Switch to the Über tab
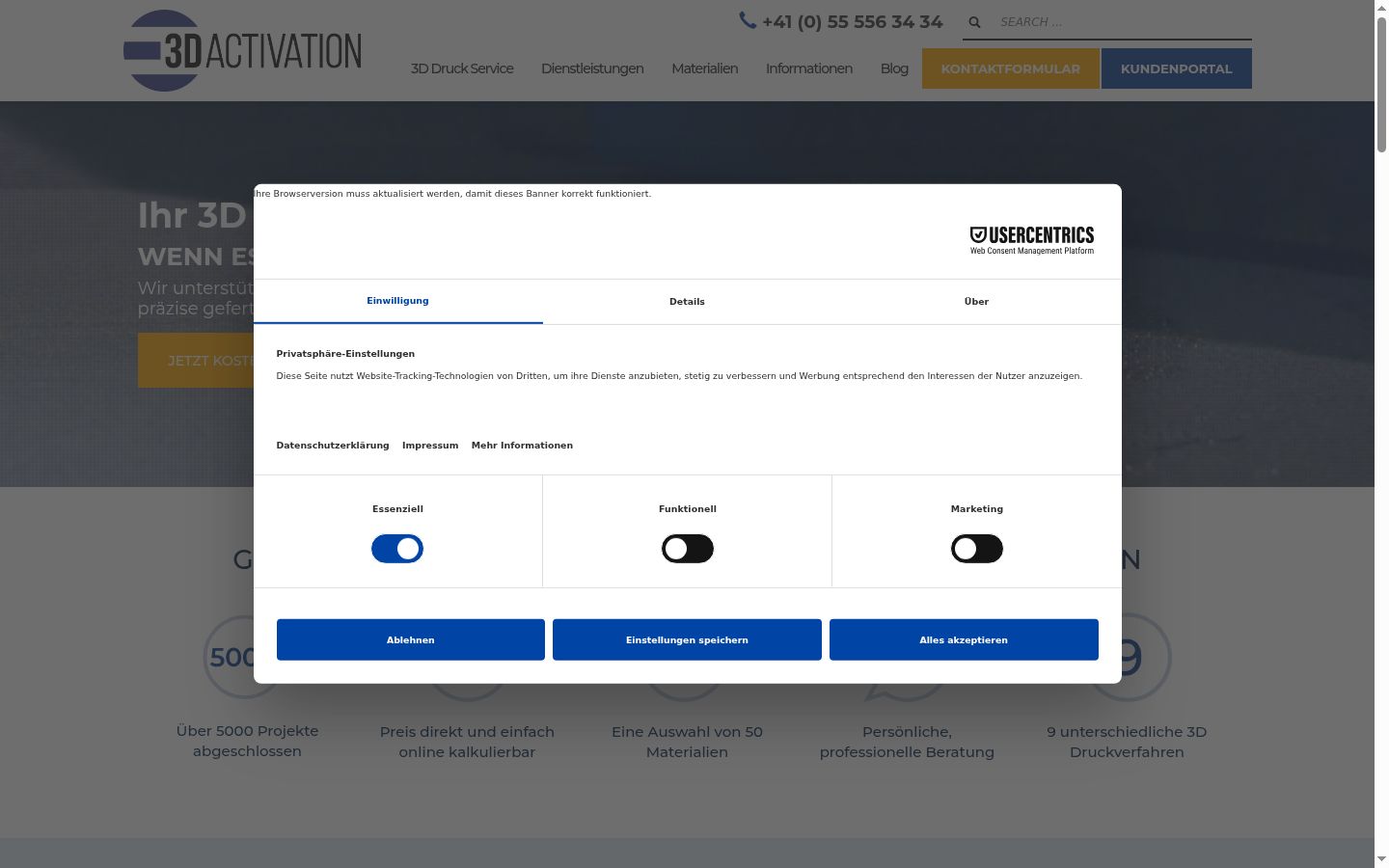Screen dimensions: 1389x868 (976, 302)
